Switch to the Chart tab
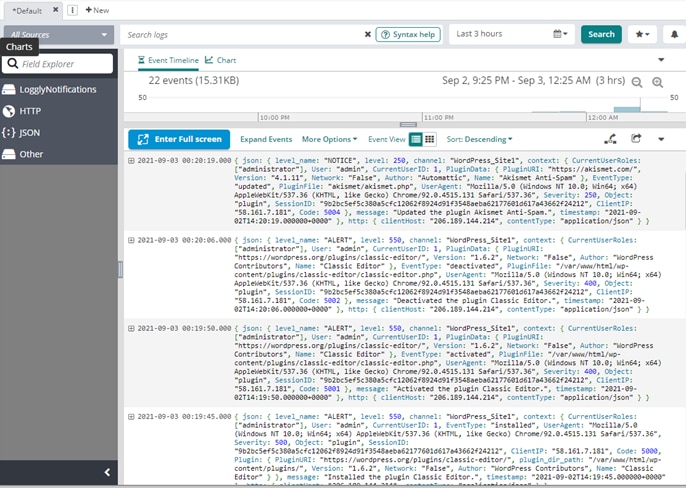686x488 pixels. point(221,60)
